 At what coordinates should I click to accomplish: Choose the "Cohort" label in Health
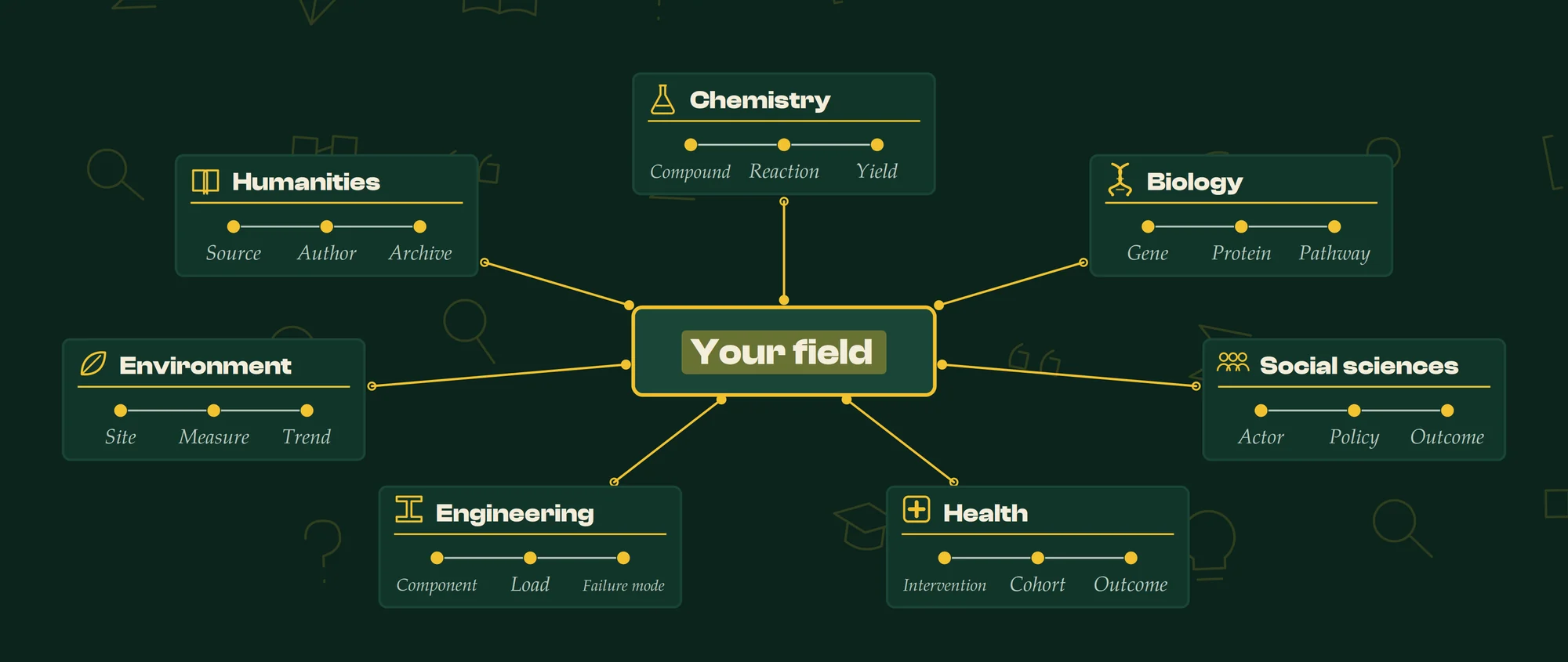click(x=1037, y=584)
